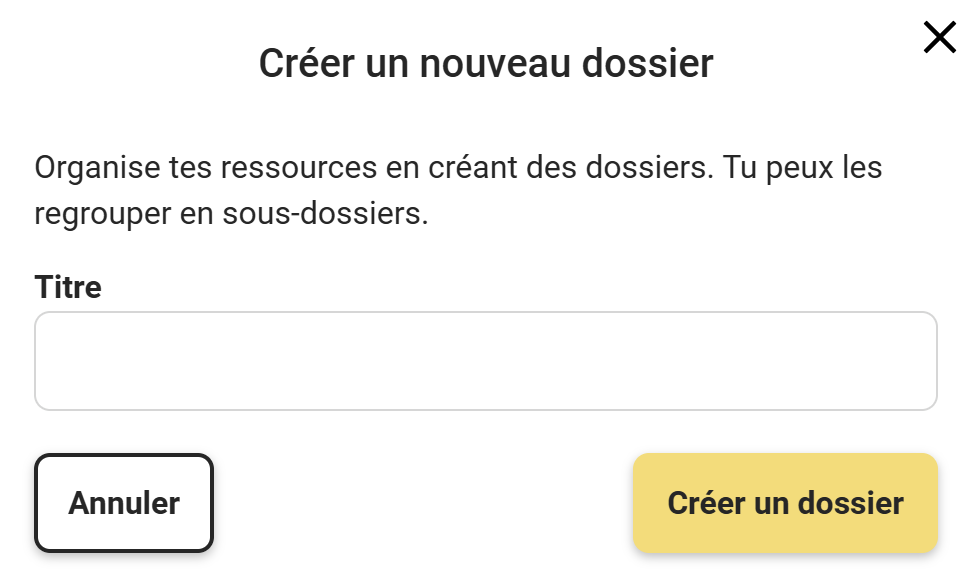Click the "regrouper en sous-dossiers" text line
This screenshot has height=584, width=957.
click(231, 214)
